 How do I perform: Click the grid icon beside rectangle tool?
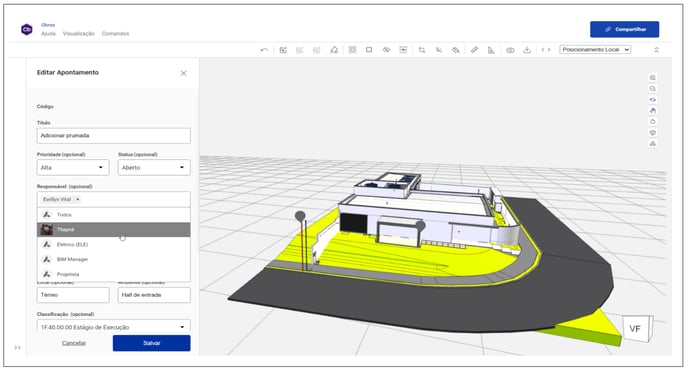(352, 50)
